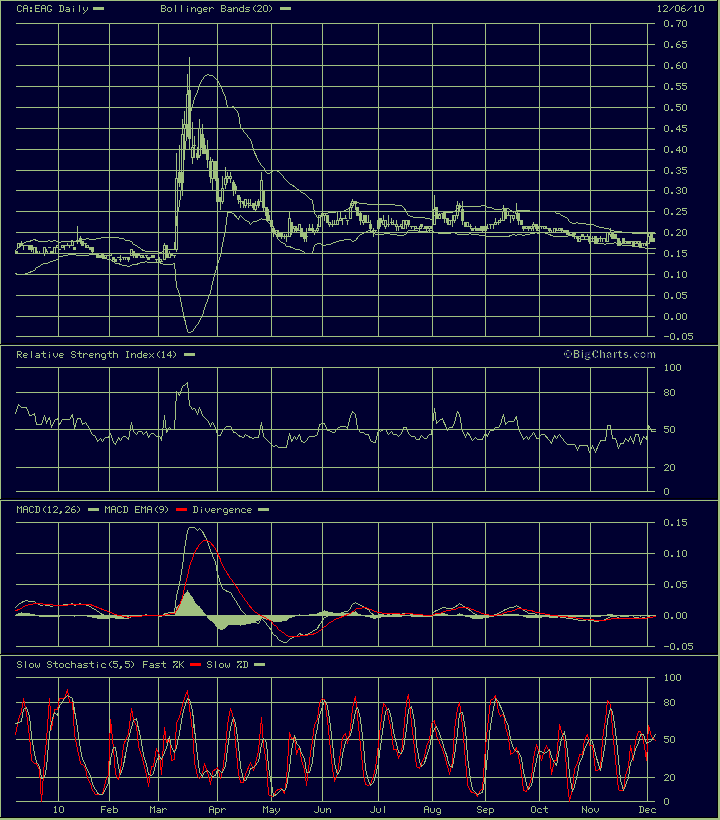Select the Slow %D legend label
Screen dimensions: 720x820
pyautogui.click(x=227, y=665)
